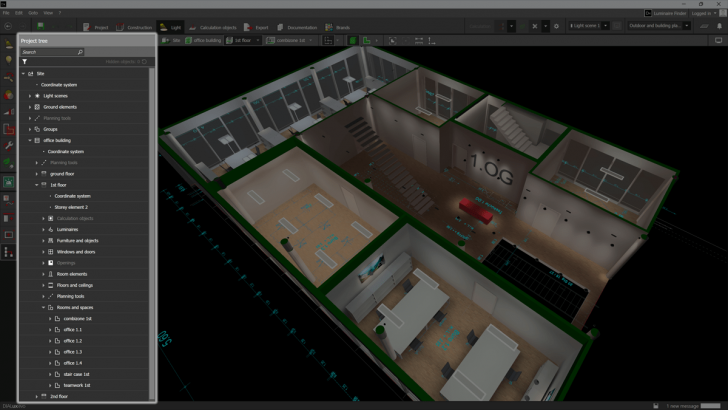Open the notifications bell icon

(x=719, y=26)
